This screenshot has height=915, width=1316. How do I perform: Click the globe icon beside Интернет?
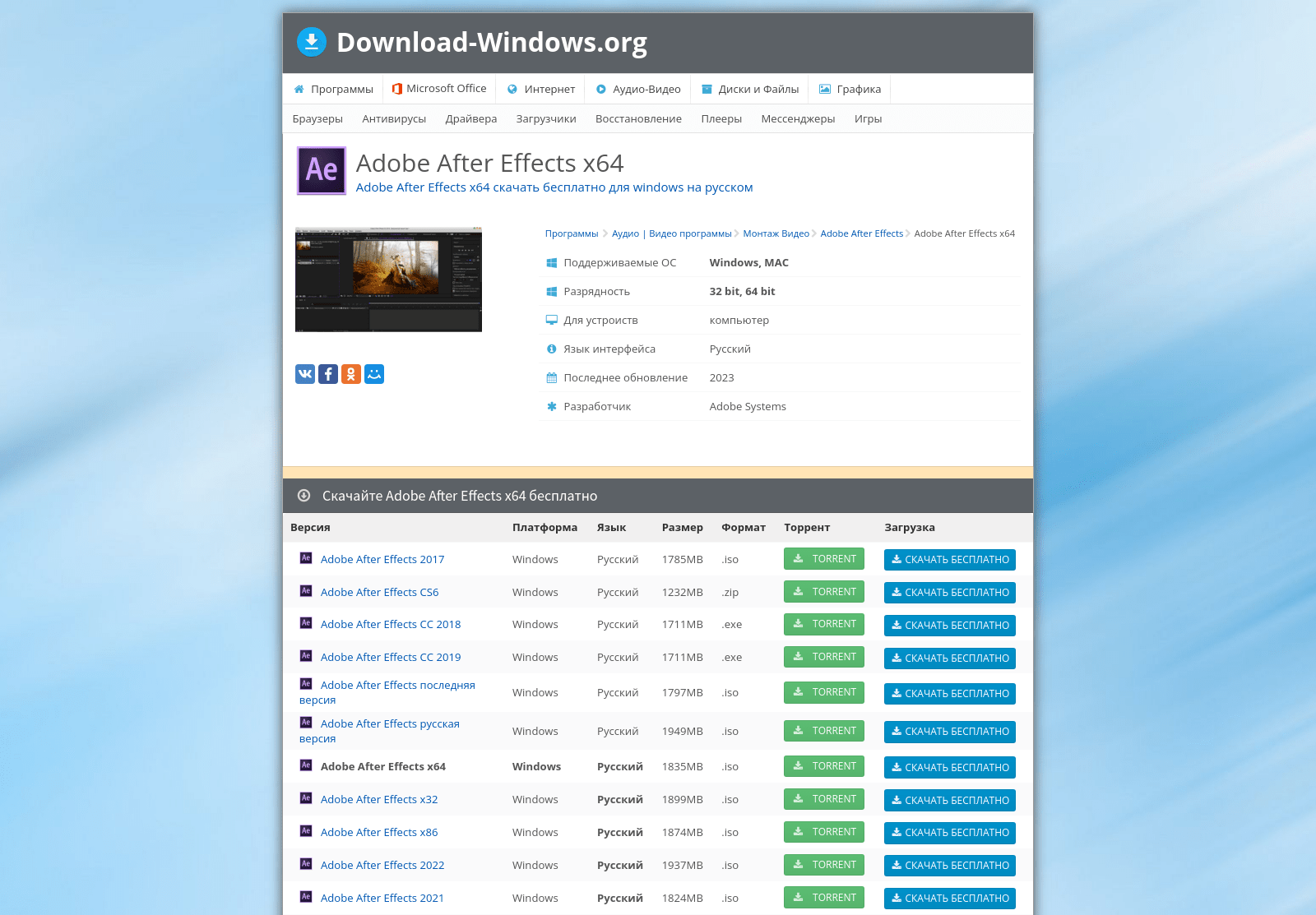[x=512, y=89]
